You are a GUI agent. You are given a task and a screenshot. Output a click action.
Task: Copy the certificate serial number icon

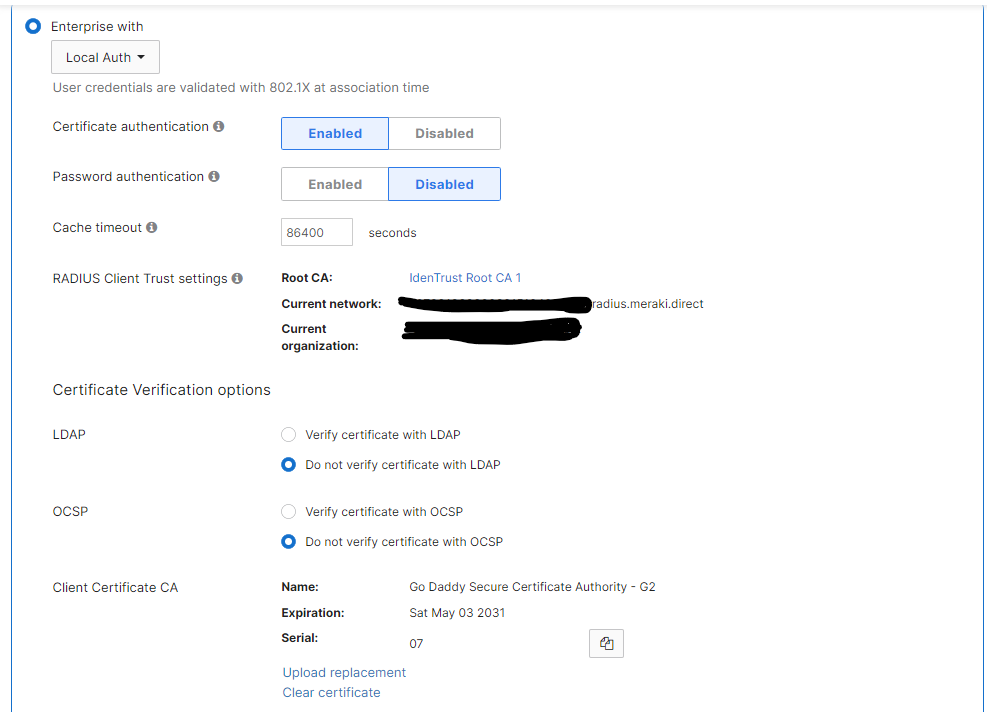(606, 644)
